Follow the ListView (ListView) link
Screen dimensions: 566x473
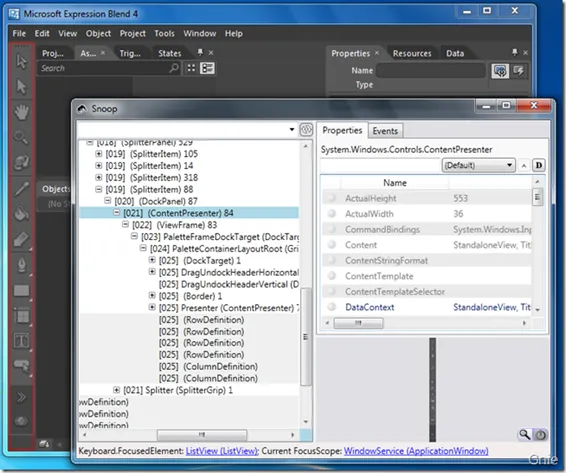[222, 451]
